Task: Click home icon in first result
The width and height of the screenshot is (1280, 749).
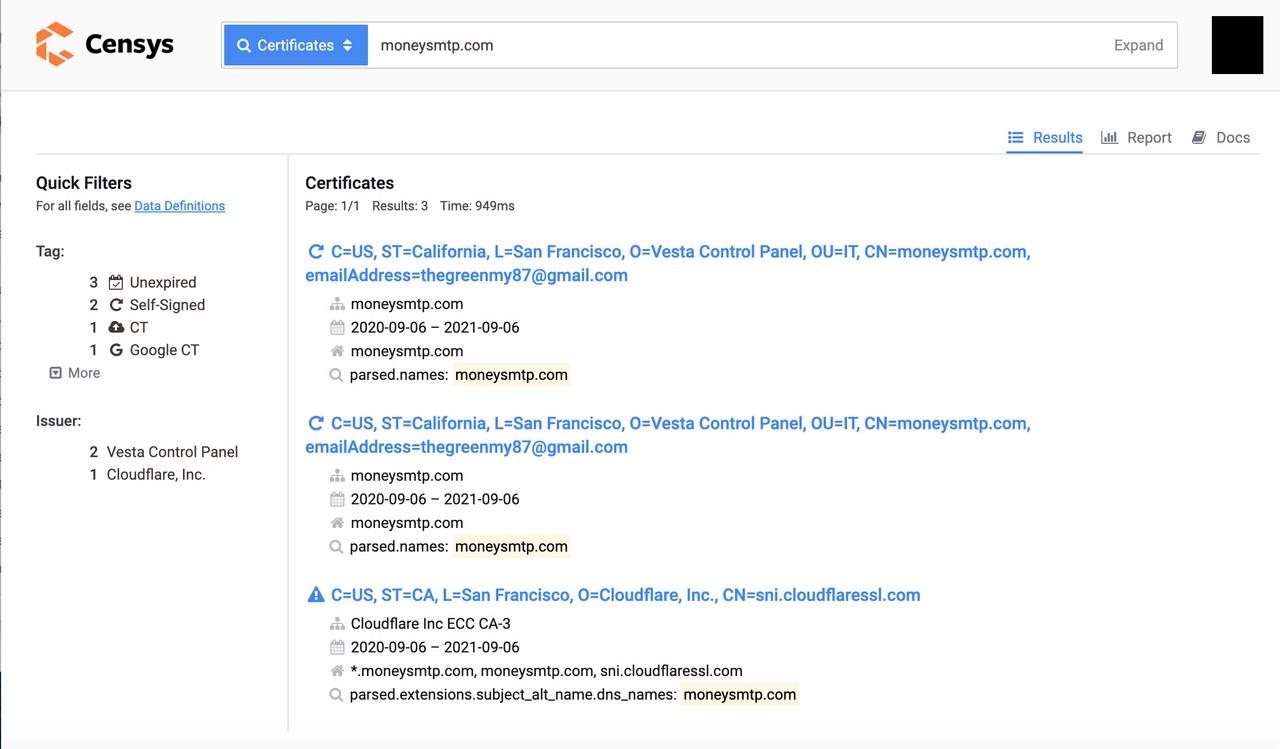Action: (x=337, y=351)
